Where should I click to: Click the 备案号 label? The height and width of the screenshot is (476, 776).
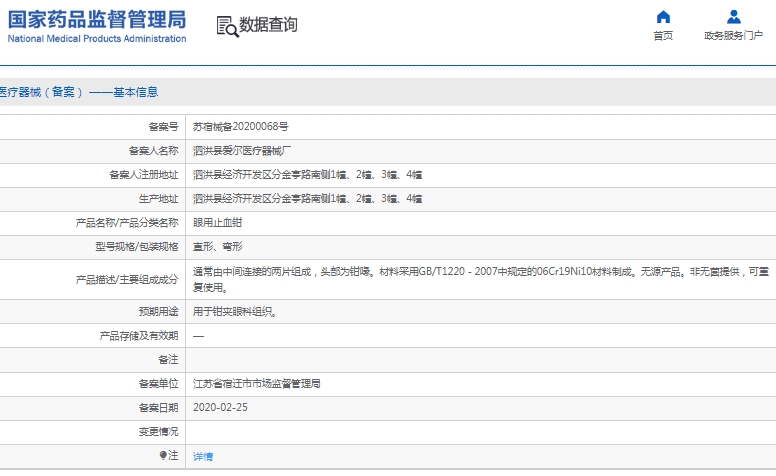(x=163, y=127)
